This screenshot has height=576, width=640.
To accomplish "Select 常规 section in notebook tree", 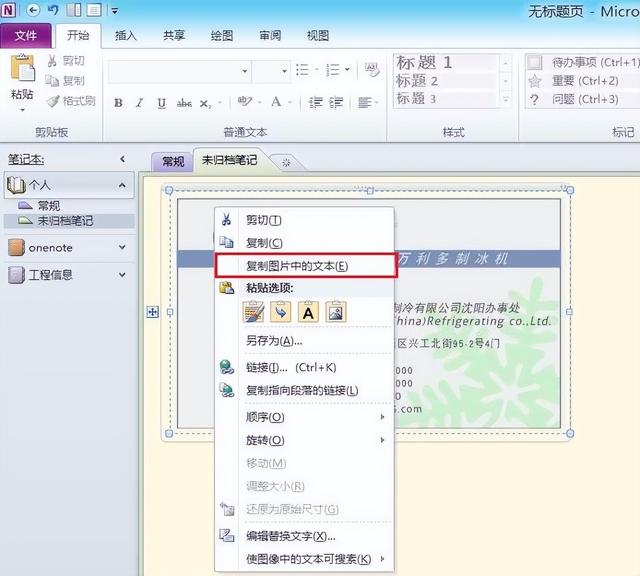I will click(x=49, y=206).
